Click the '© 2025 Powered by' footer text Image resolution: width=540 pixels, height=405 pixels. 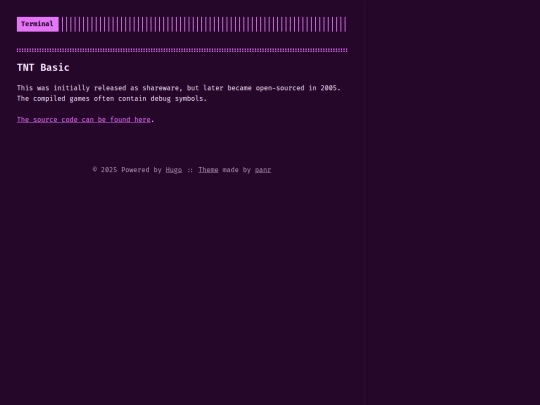click(x=127, y=170)
